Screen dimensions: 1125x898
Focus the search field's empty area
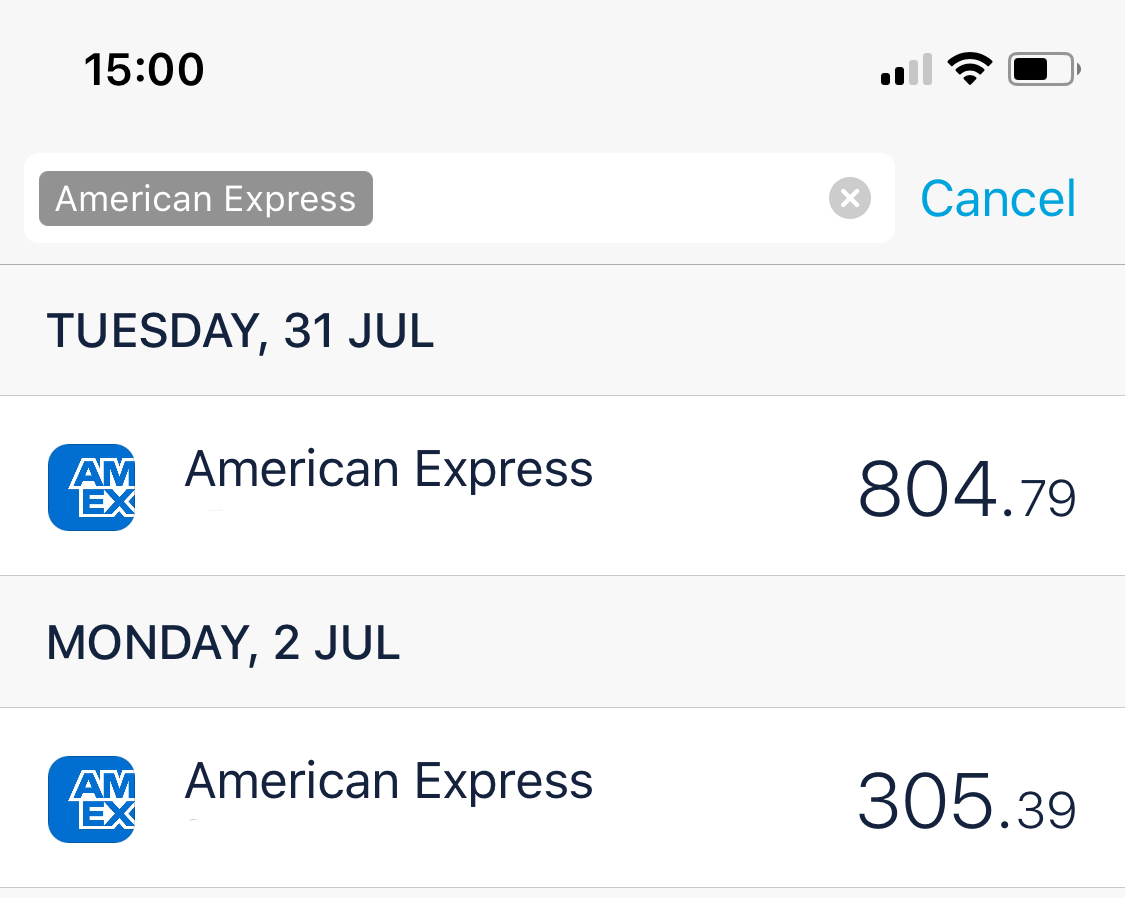coord(600,198)
